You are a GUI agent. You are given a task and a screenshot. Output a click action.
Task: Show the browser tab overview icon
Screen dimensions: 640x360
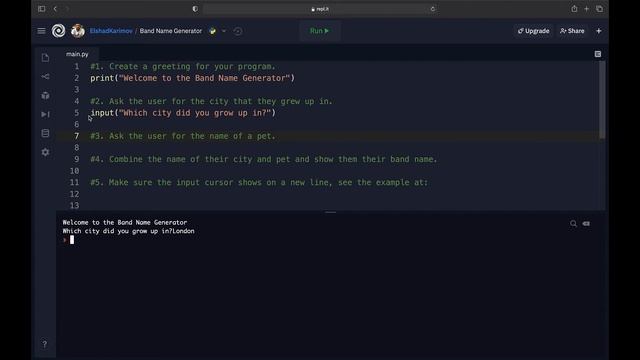599,9
